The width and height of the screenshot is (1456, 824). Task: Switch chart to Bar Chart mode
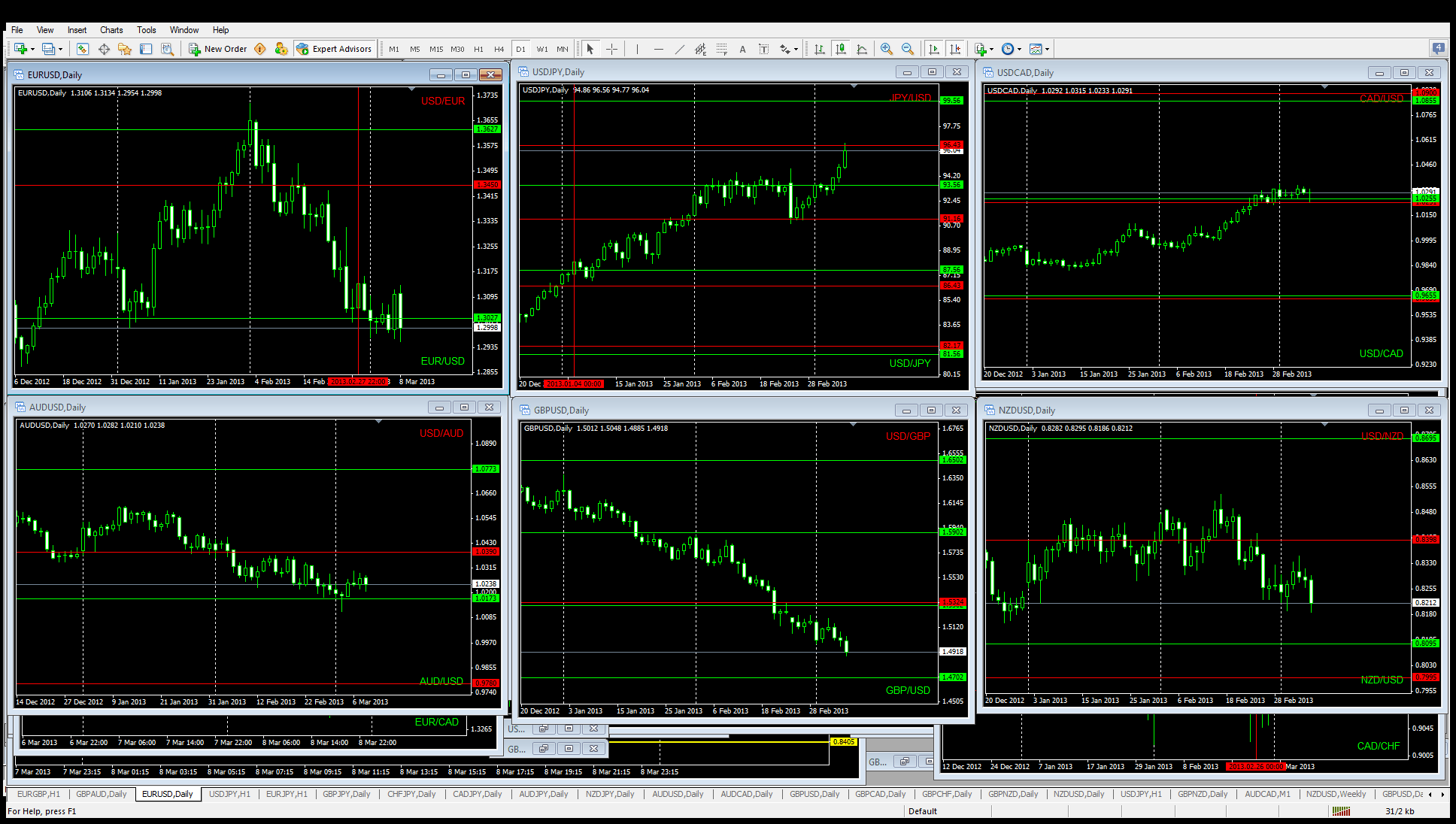[x=820, y=49]
